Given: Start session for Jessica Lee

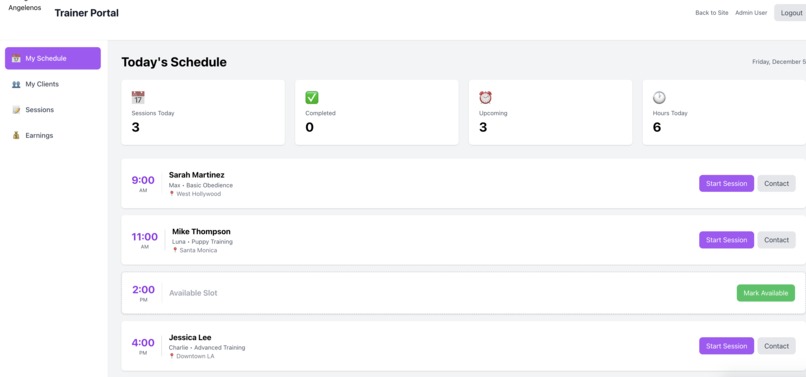Looking at the screenshot, I should pyautogui.click(x=726, y=346).
